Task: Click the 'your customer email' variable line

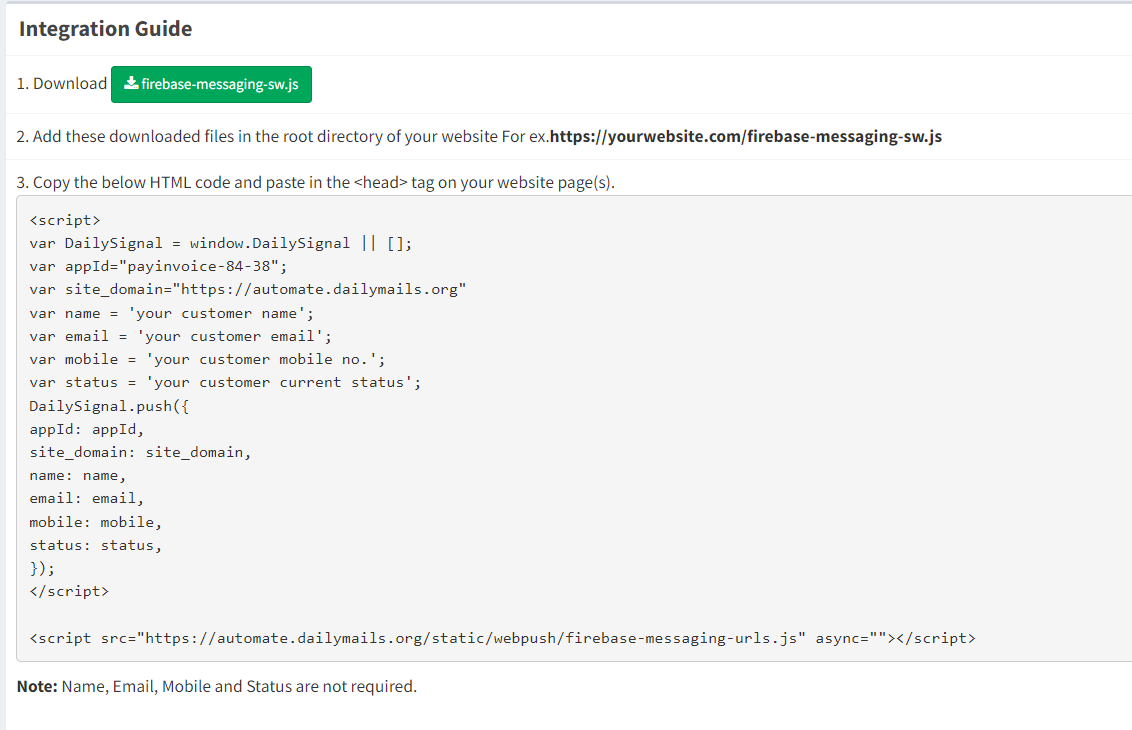Action: (180, 336)
